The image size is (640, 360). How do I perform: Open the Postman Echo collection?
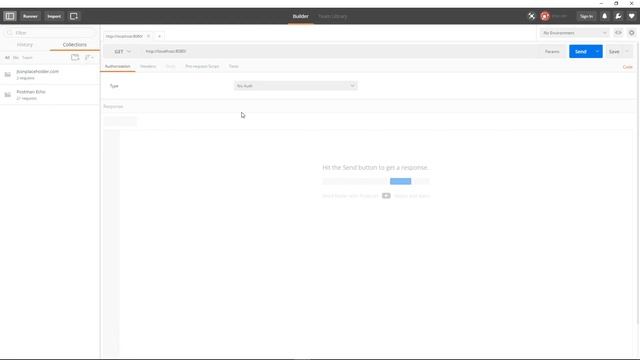pyautogui.click(x=50, y=95)
